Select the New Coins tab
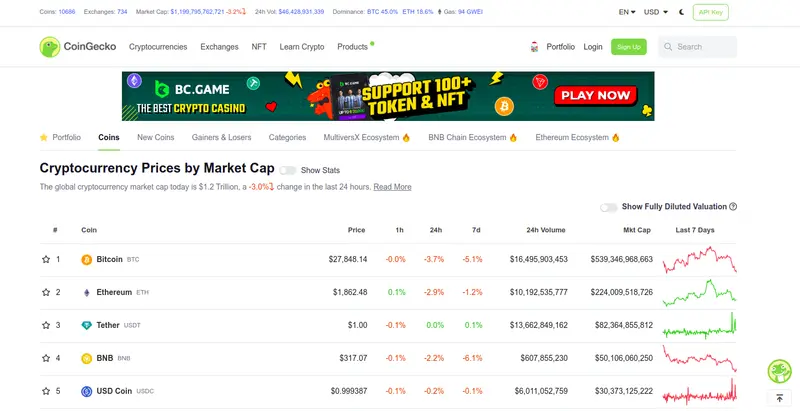 coord(156,137)
